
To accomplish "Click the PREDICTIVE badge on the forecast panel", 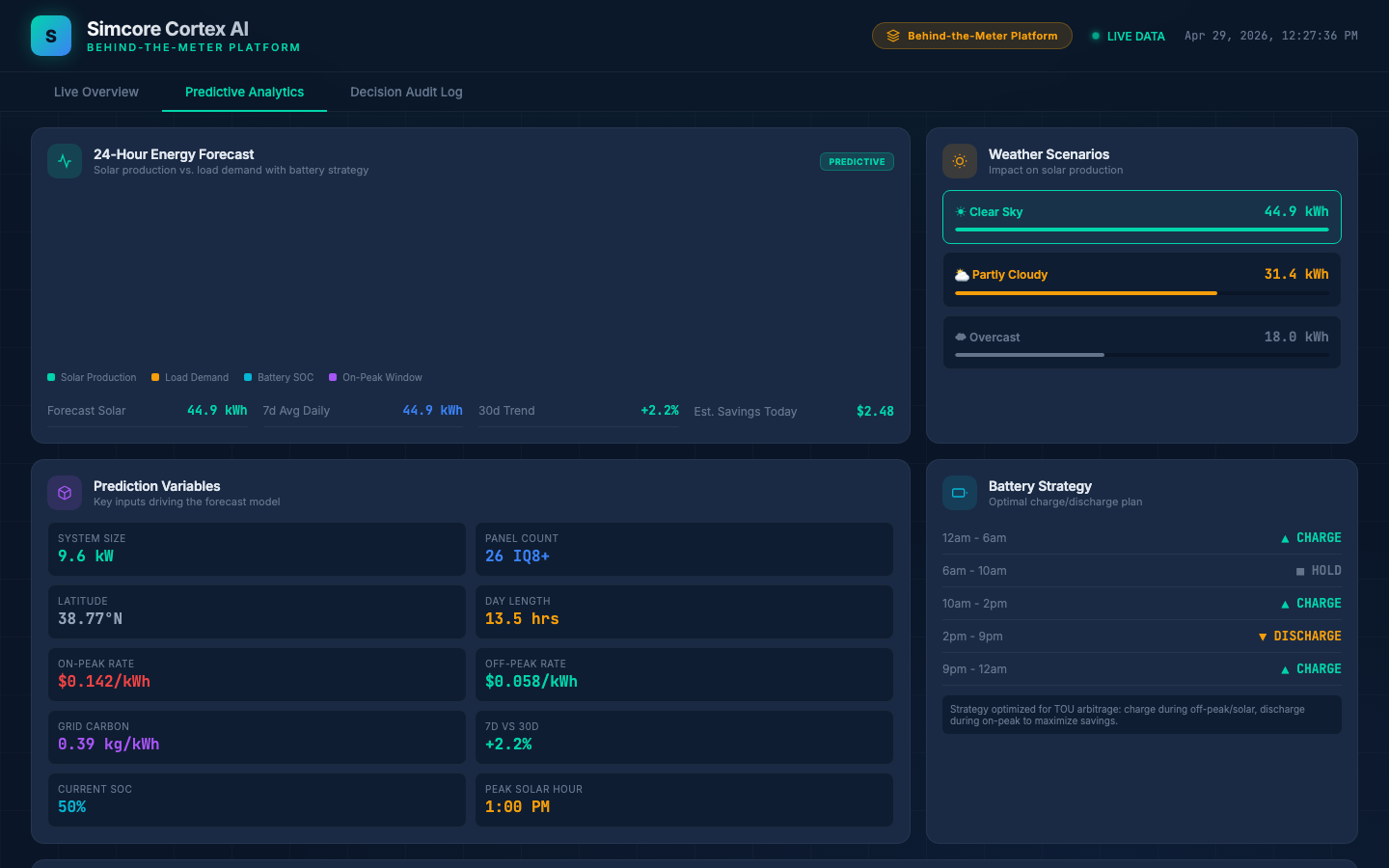I will (x=857, y=161).
